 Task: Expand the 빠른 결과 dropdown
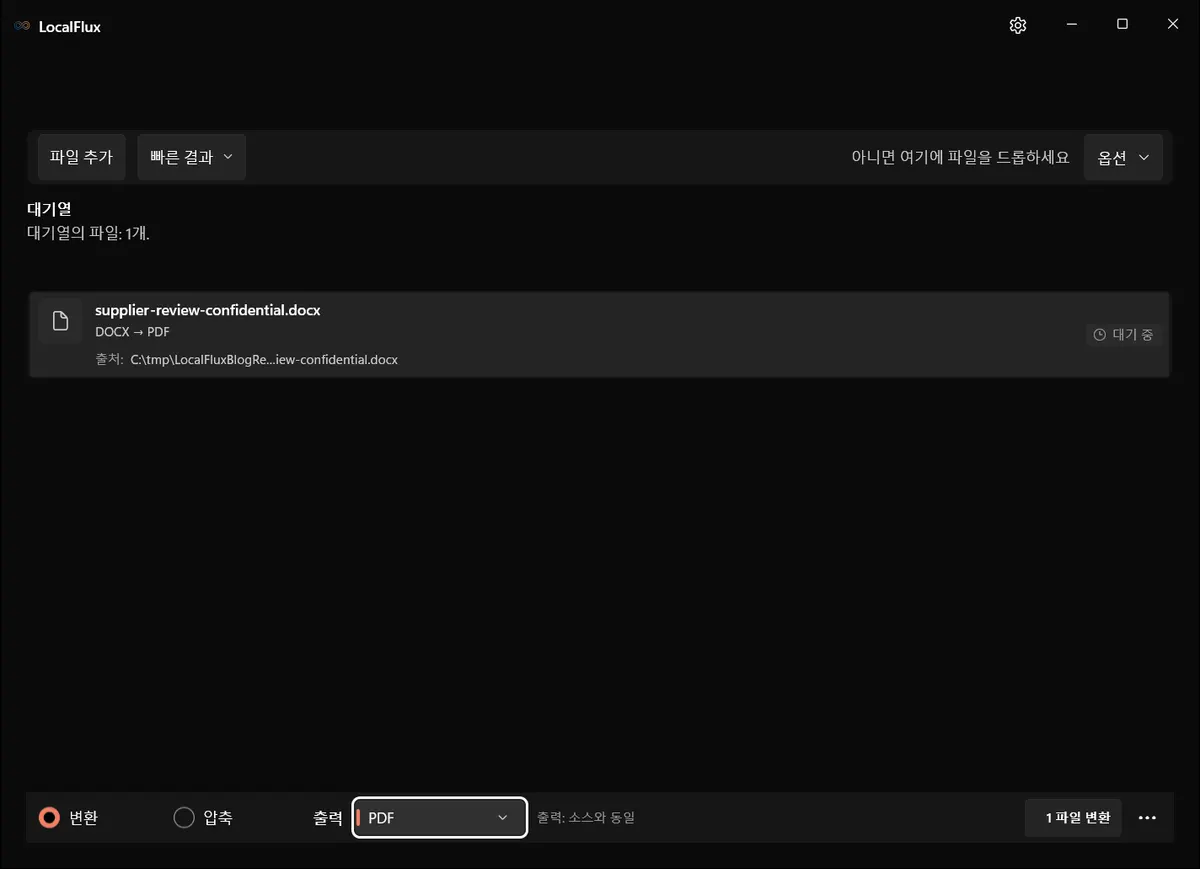[191, 157]
